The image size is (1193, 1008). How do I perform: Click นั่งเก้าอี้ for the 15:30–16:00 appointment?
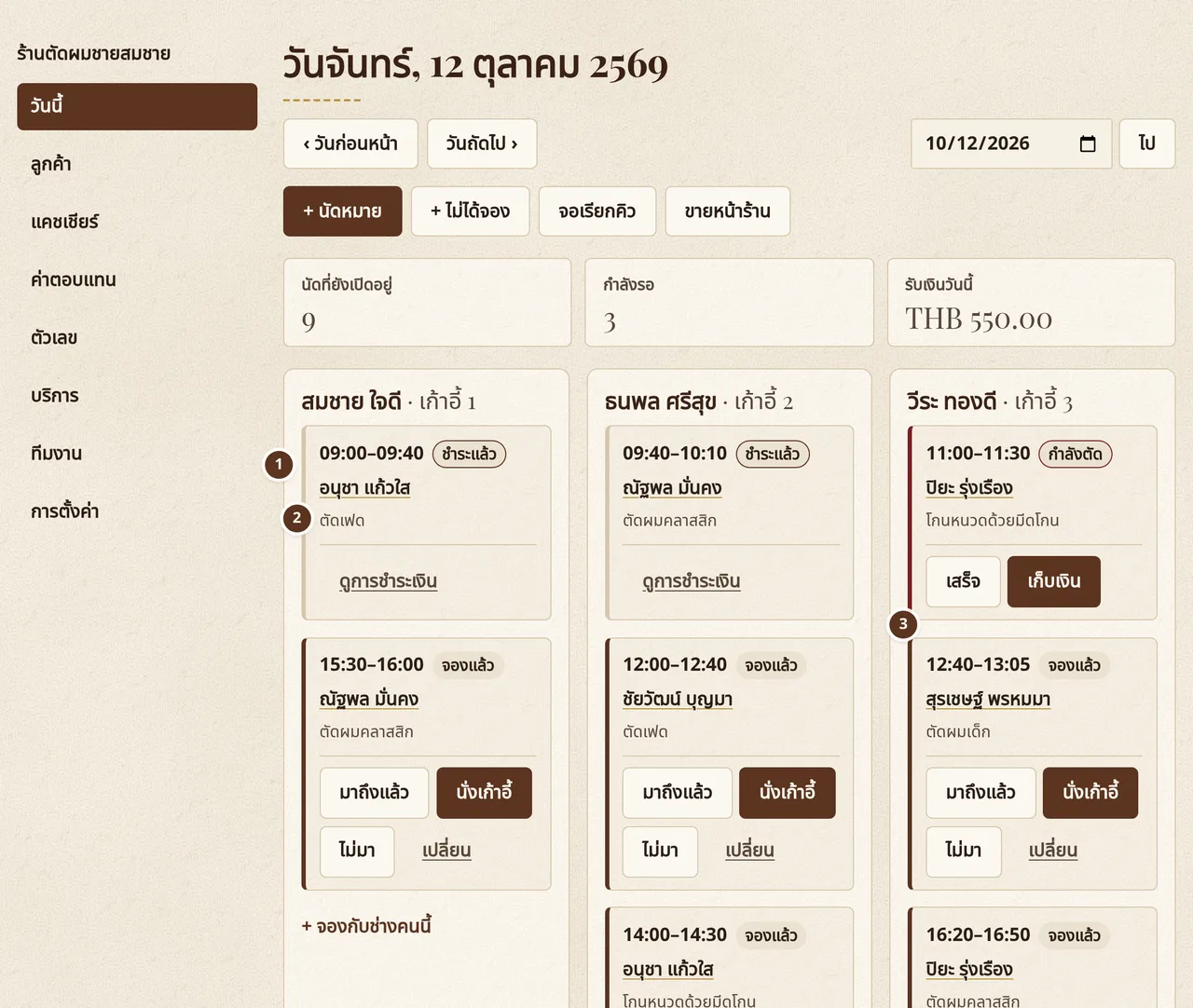pyautogui.click(x=485, y=793)
